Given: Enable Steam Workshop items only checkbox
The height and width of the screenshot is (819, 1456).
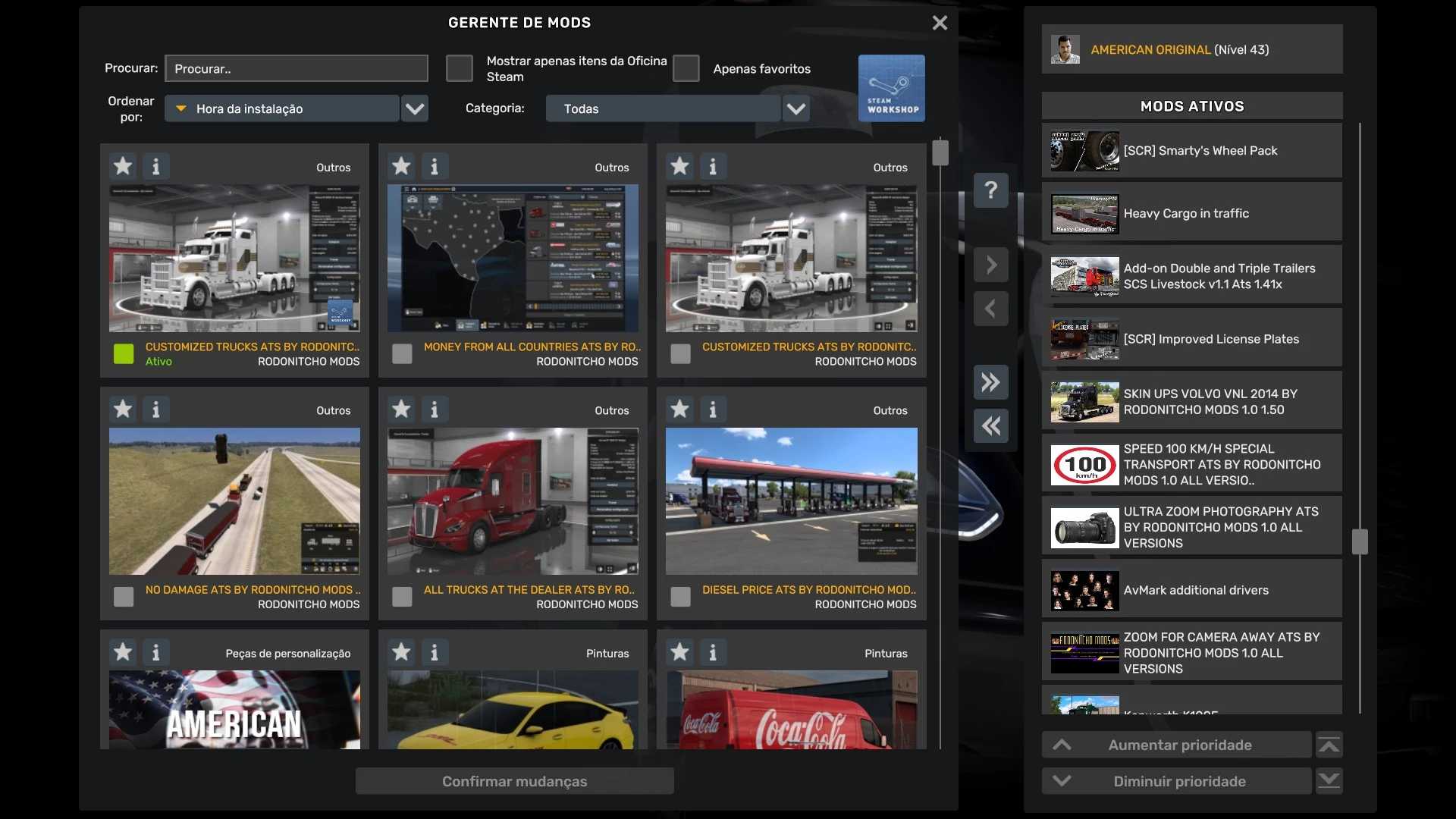Looking at the screenshot, I should pos(459,68).
